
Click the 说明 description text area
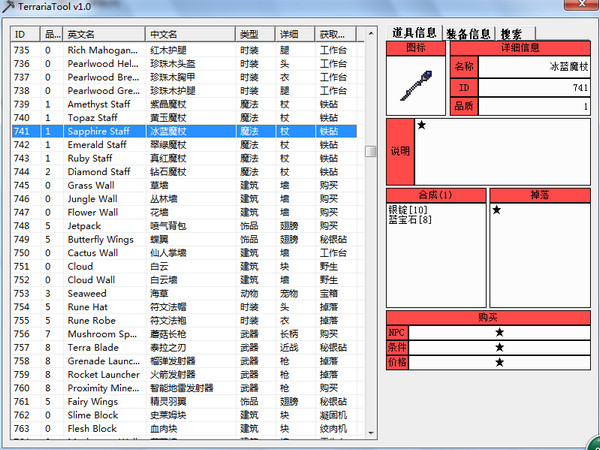click(502, 152)
